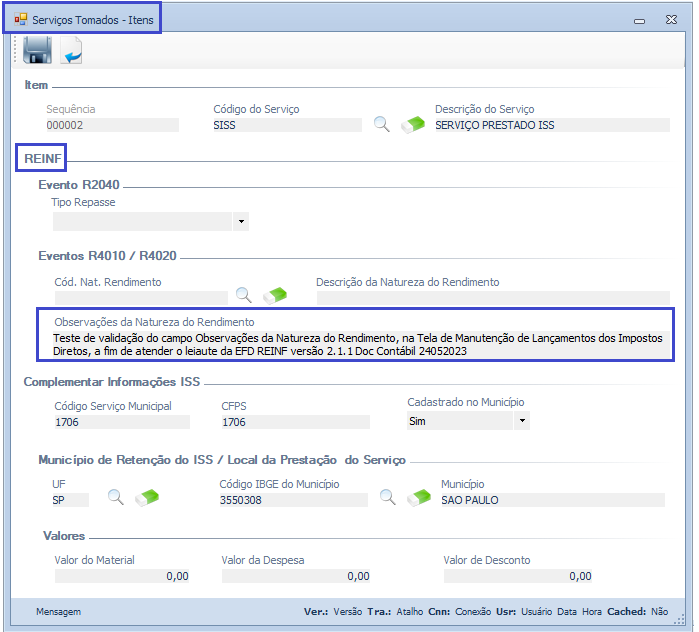
Task: Search UF using the magnifier icon
Action: (116, 497)
